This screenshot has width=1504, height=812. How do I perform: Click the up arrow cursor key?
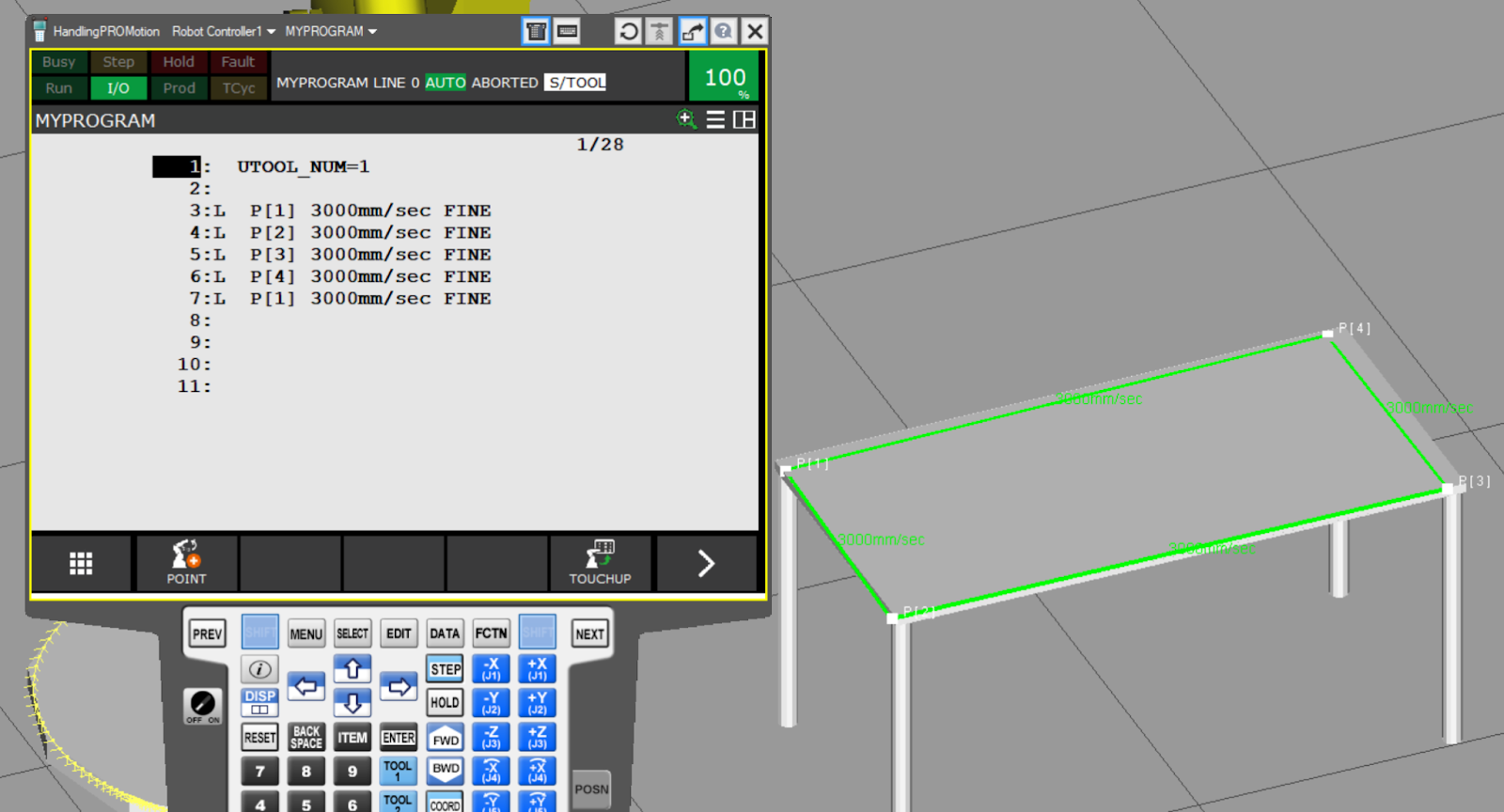(352, 668)
